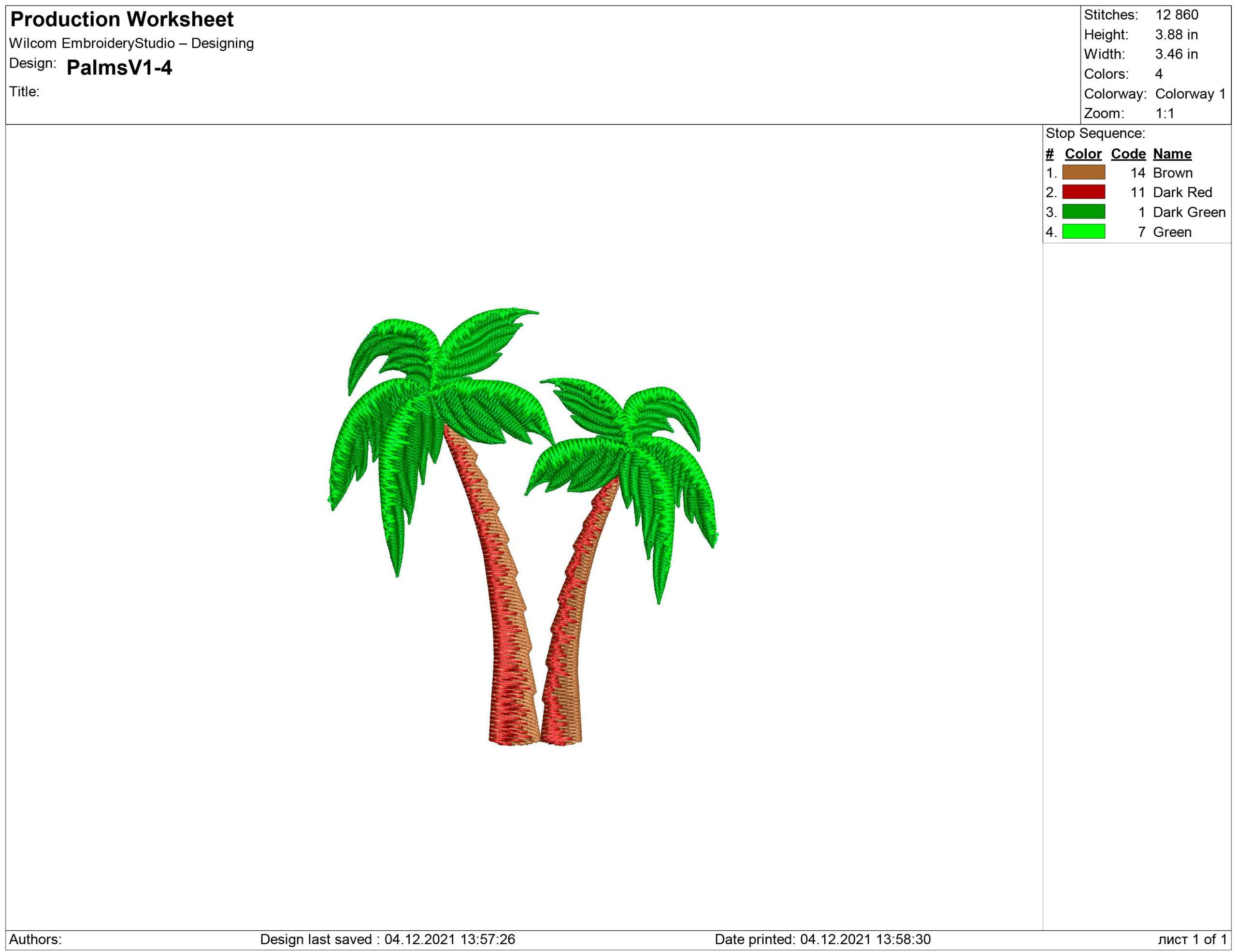Image resolution: width=1237 pixels, height=952 pixels.
Task: Click the Height value 3.88 in
Action: [1176, 34]
